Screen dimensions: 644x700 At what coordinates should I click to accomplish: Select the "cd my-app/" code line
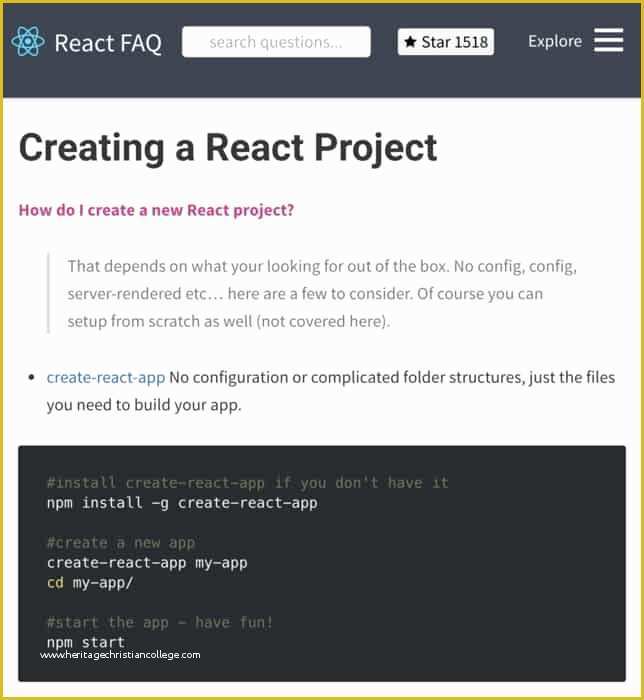coord(90,583)
